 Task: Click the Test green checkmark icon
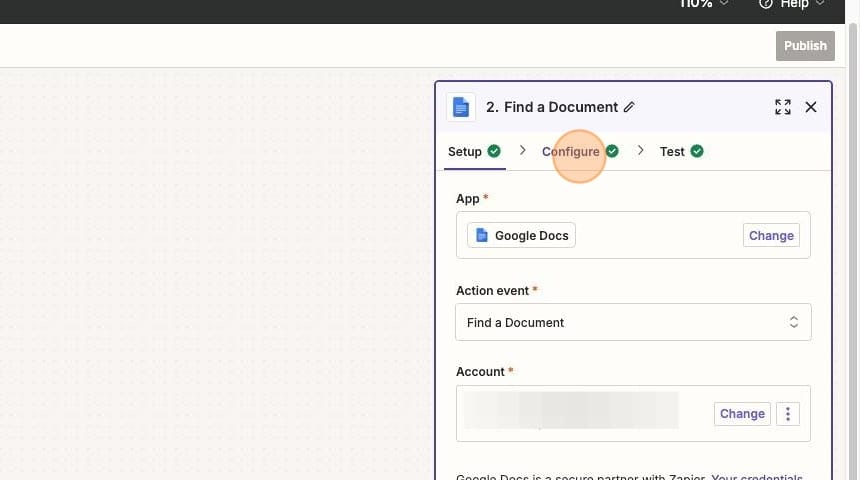697,151
